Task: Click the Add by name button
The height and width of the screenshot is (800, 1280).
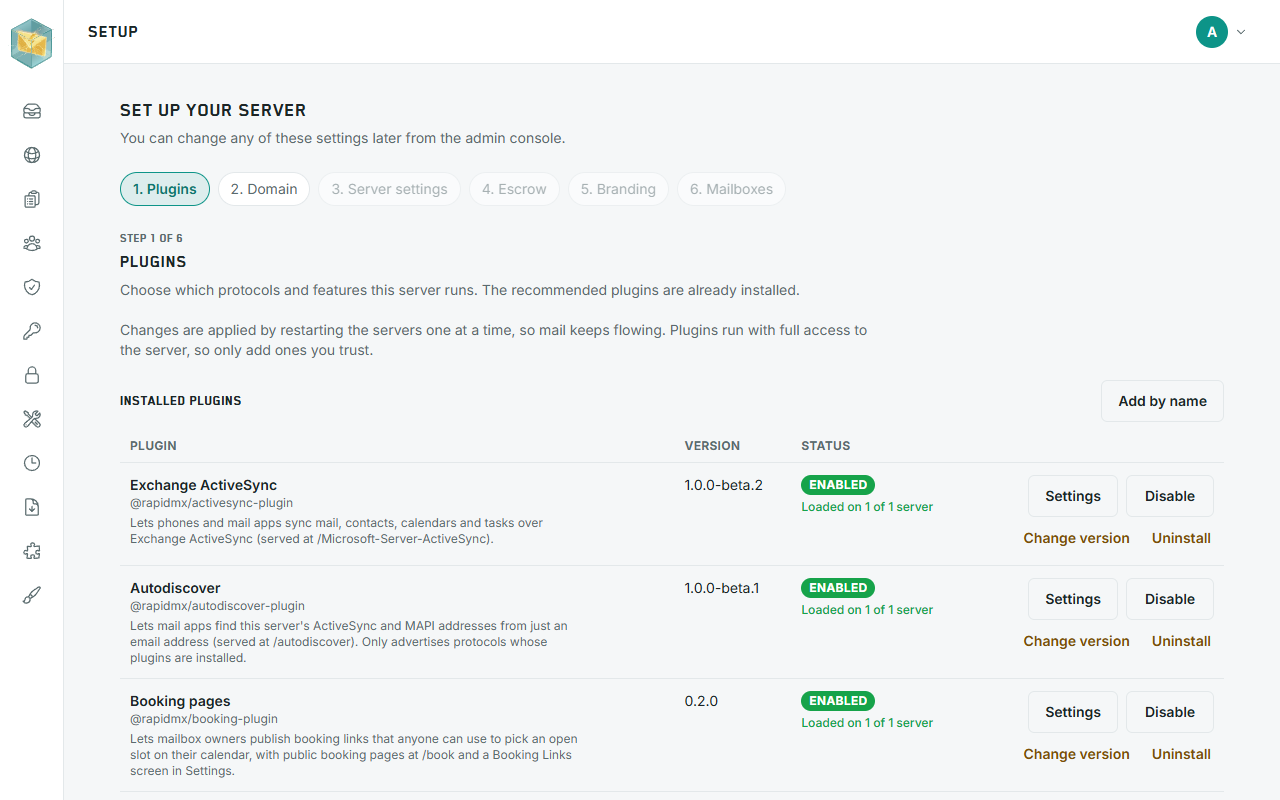Action: point(1162,401)
